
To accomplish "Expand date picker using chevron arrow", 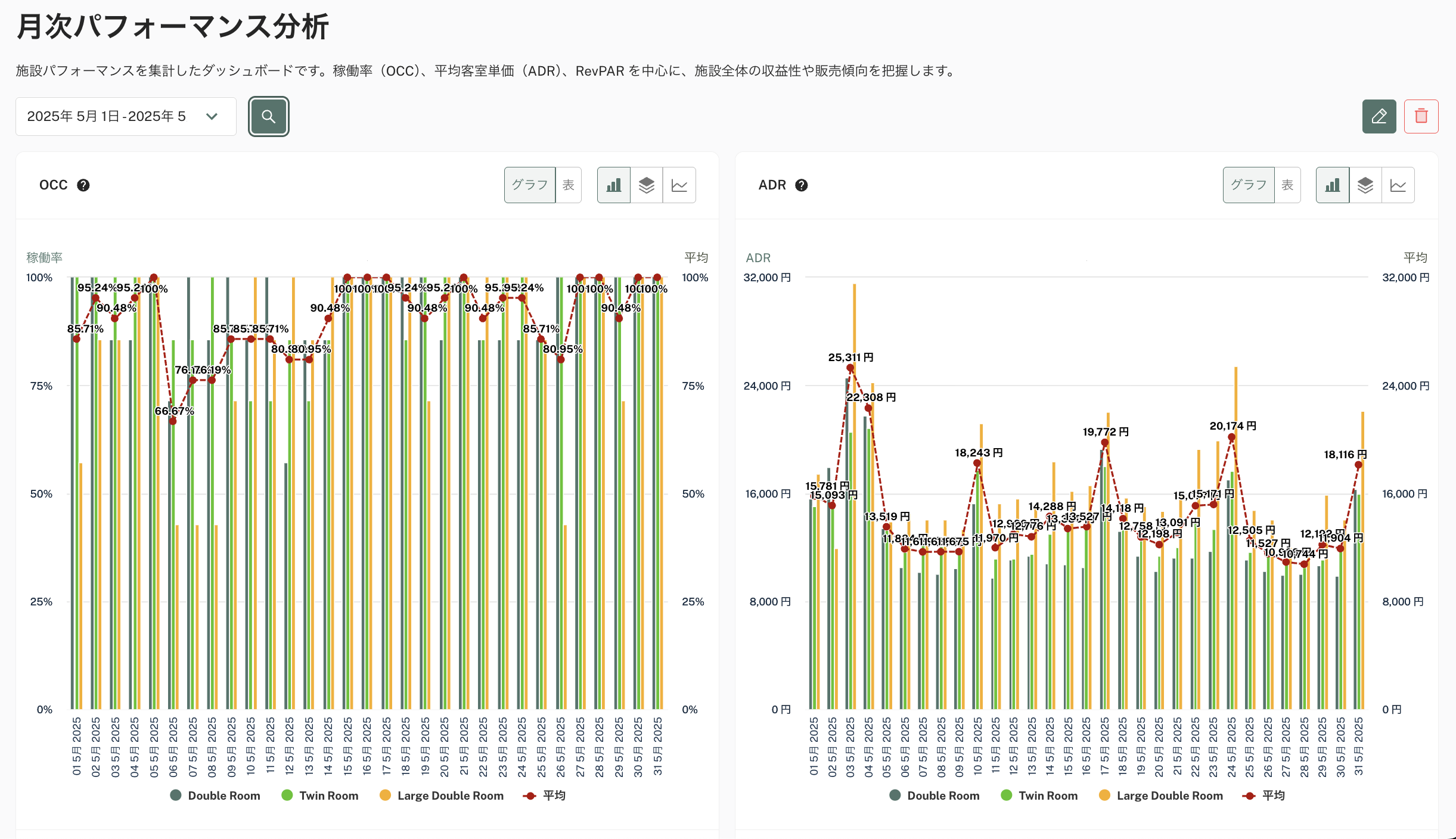I will (212, 116).
